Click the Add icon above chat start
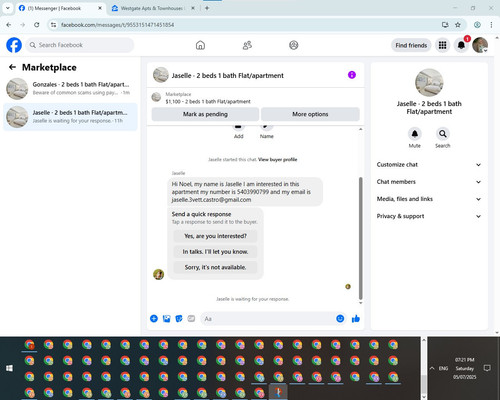The height and width of the screenshot is (400, 500). point(238,127)
